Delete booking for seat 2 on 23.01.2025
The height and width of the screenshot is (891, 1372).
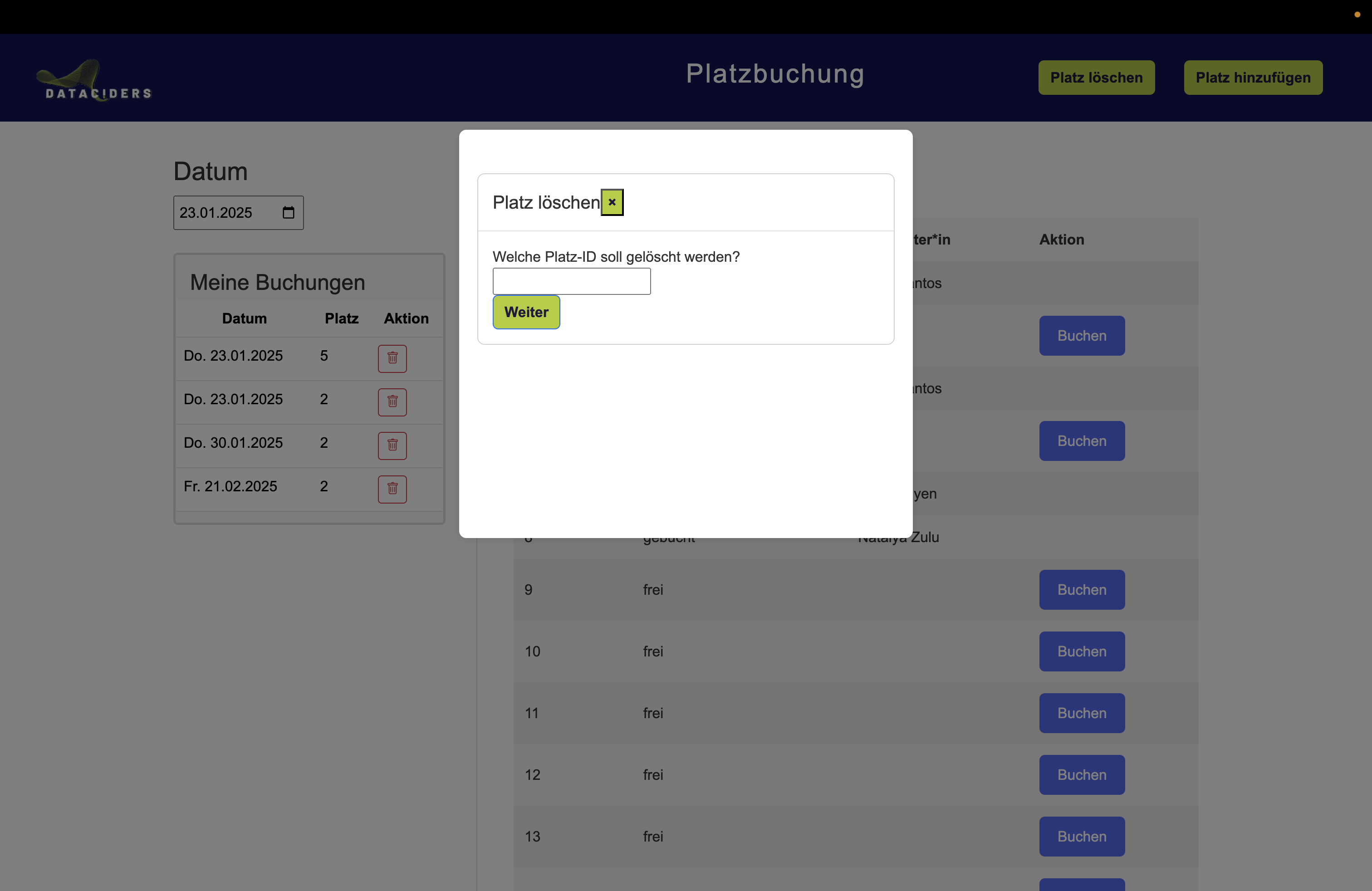click(392, 402)
